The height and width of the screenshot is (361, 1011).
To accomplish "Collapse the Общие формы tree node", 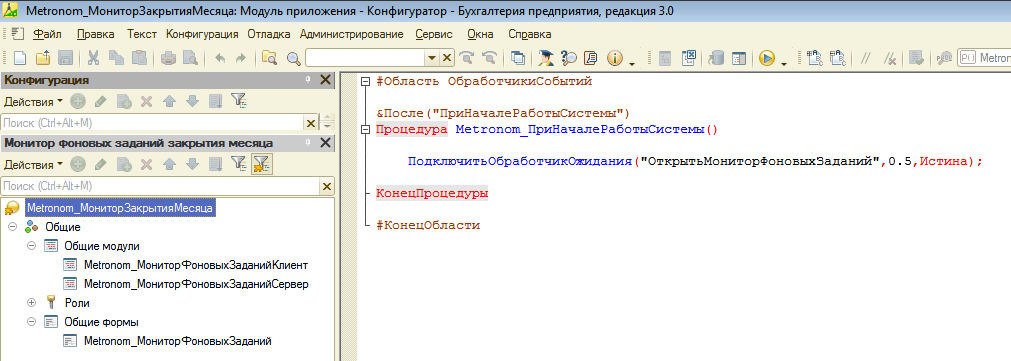I will pos(31,321).
